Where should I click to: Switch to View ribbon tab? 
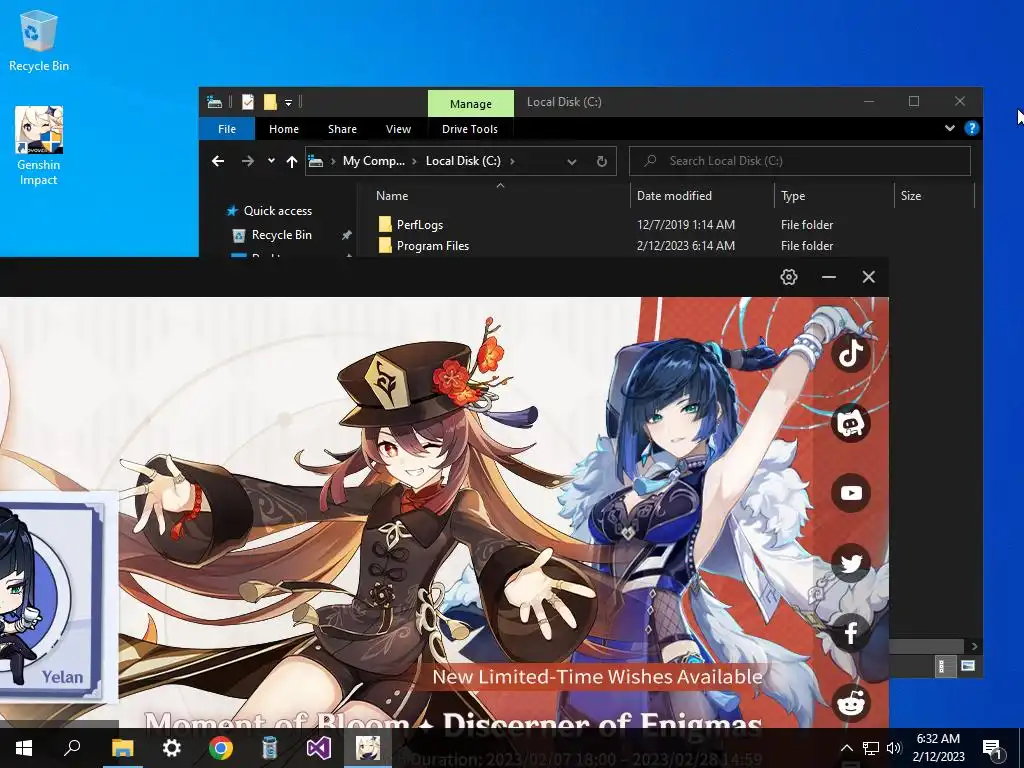[398, 129]
